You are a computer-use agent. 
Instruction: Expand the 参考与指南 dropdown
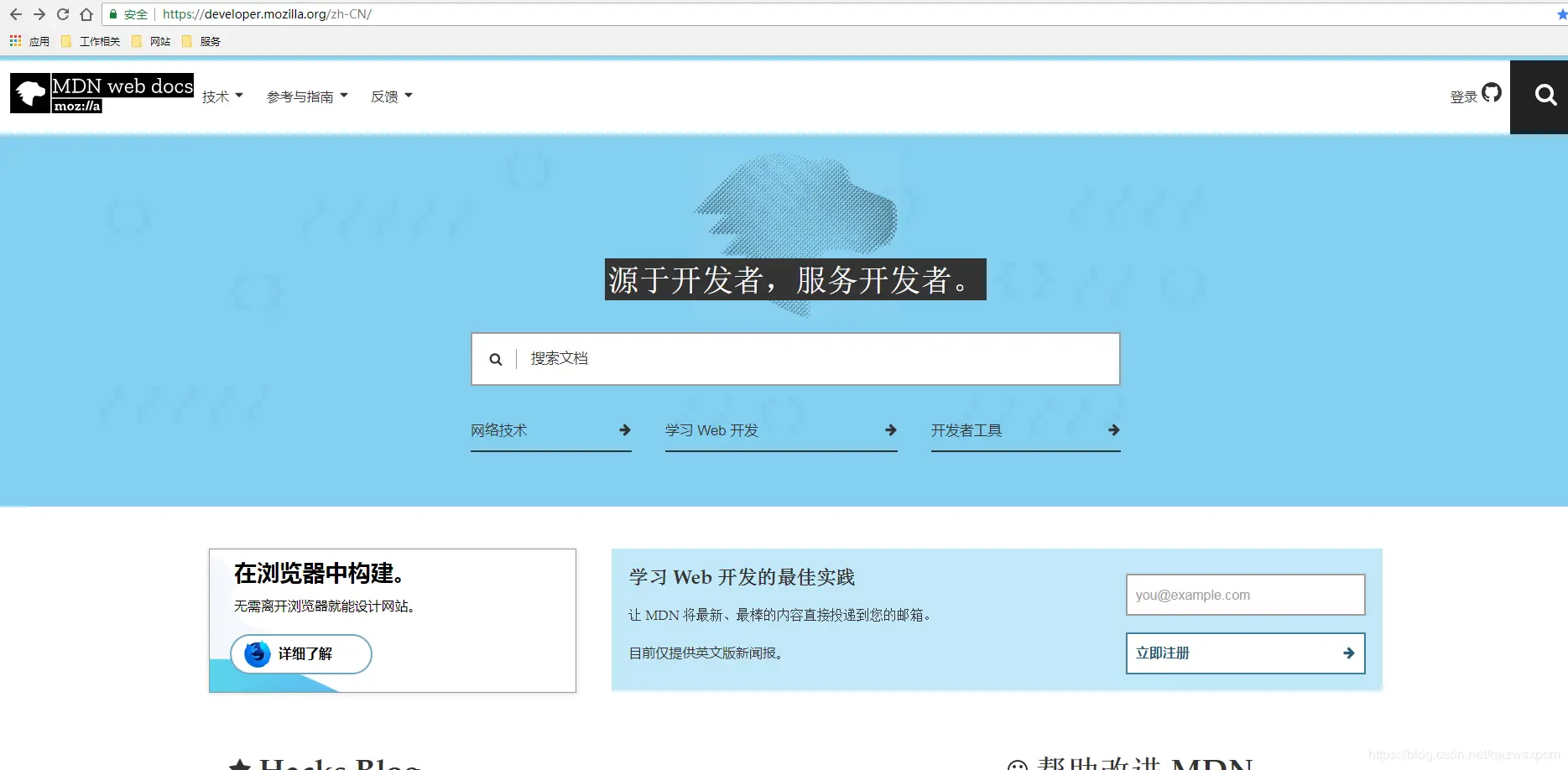pyautogui.click(x=307, y=96)
